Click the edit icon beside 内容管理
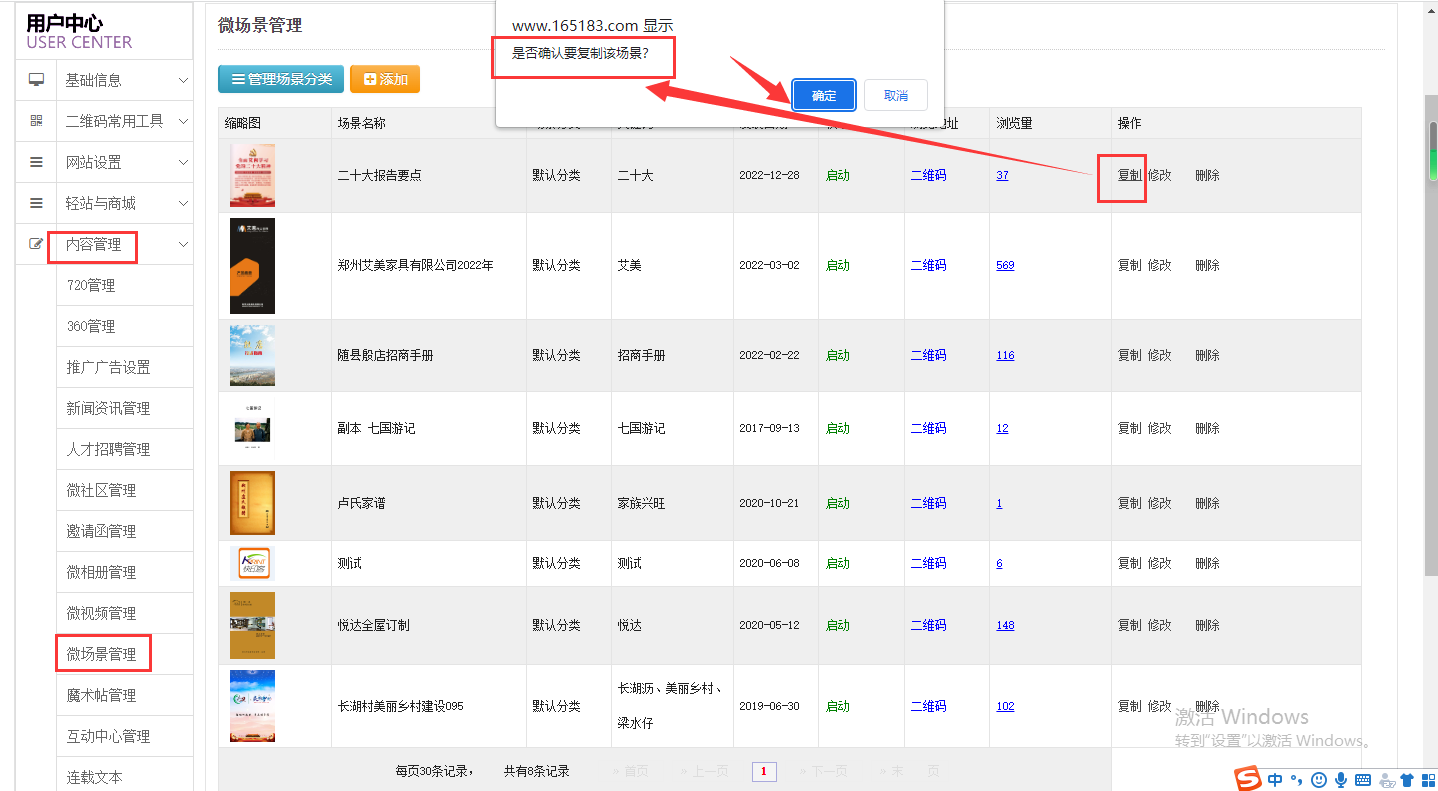The image size is (1438, 791). coord(36,244)
